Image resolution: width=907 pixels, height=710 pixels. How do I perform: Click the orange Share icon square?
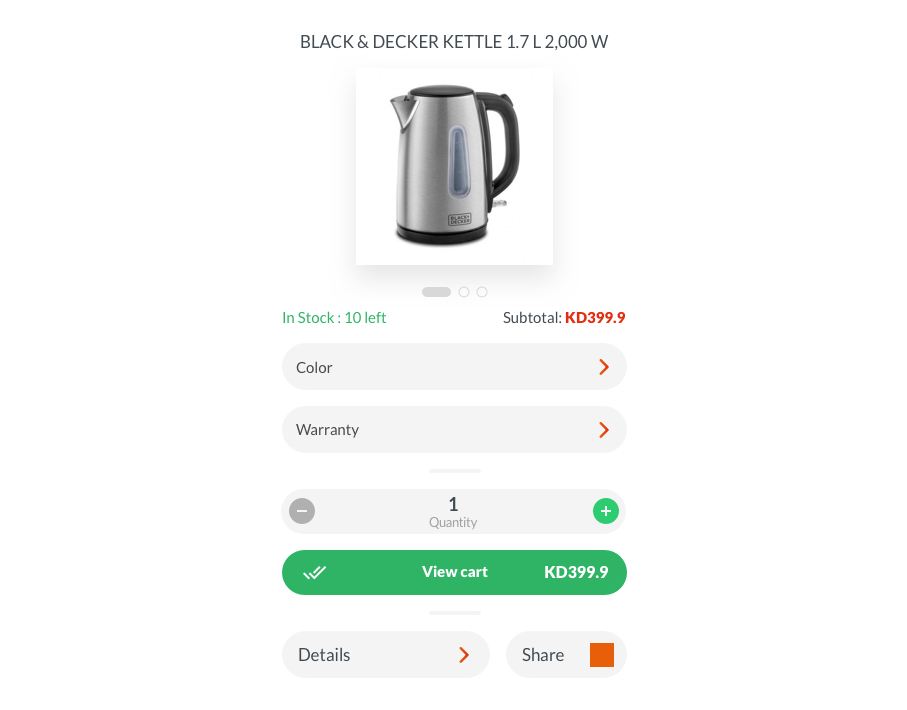click(x=601, y=655)
